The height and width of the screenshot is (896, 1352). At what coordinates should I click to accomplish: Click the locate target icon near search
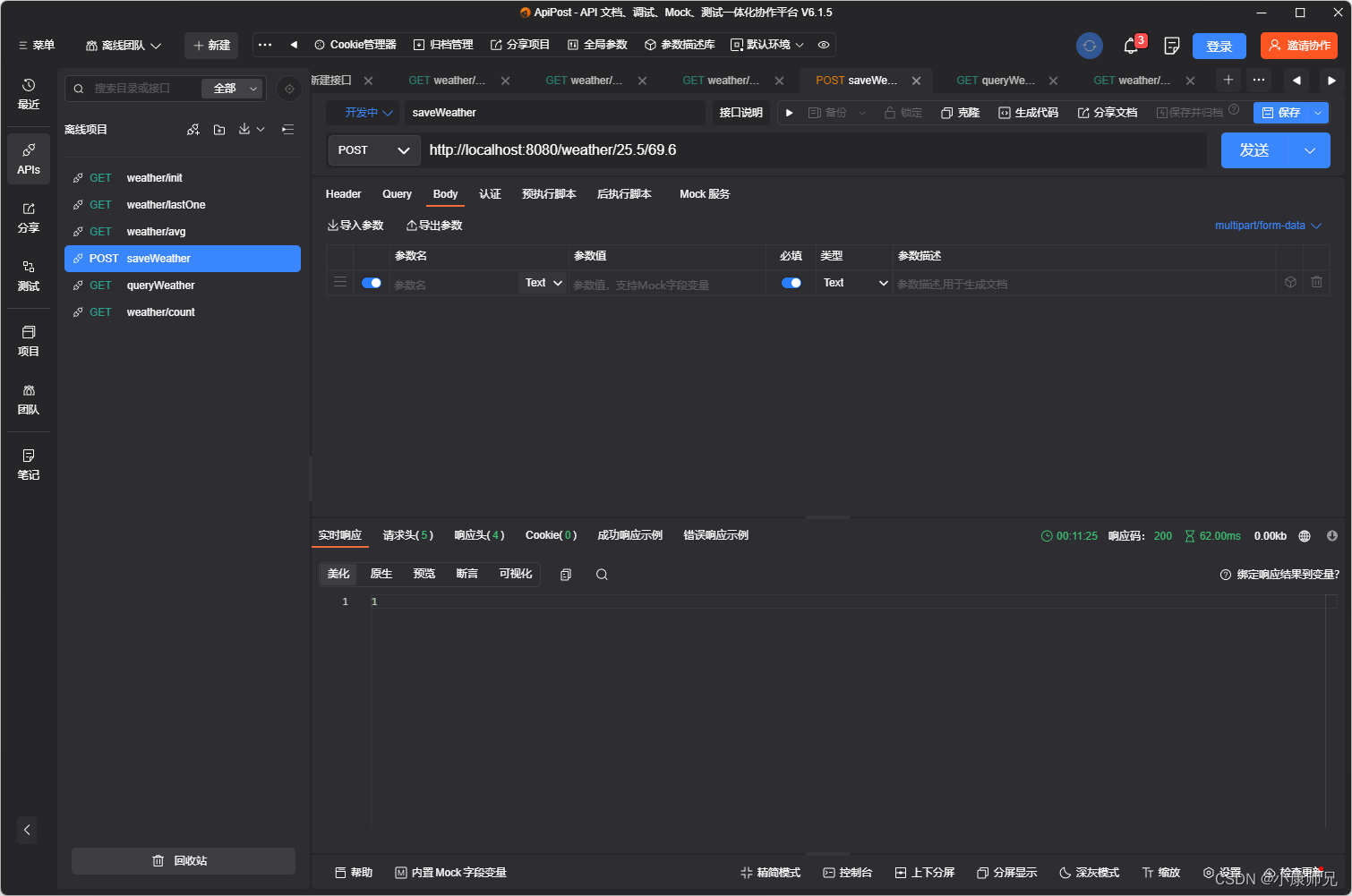click(289, 89)
